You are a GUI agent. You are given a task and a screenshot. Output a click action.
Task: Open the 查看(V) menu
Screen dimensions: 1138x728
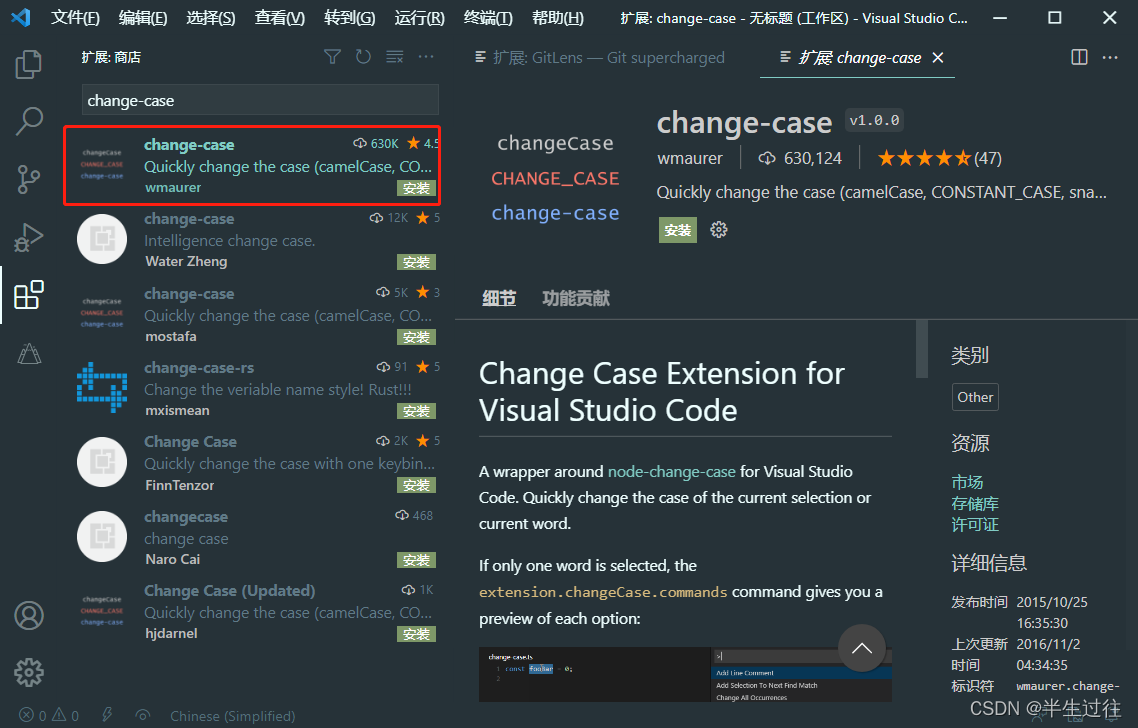pos(279,17)
